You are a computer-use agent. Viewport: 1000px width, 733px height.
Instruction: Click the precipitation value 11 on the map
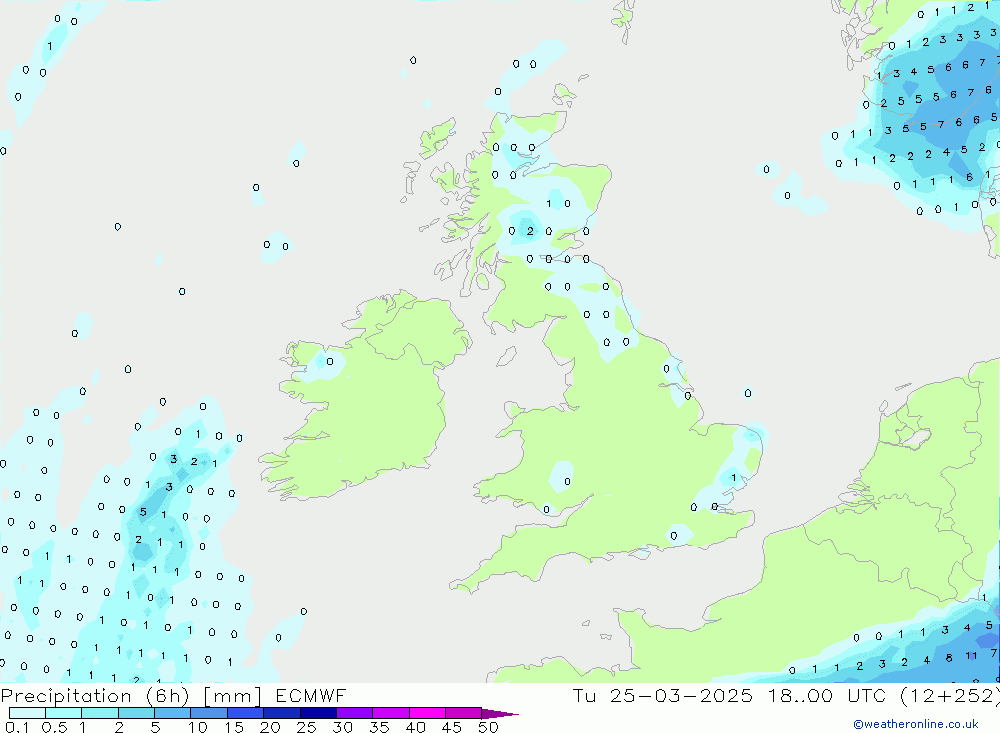971,656
